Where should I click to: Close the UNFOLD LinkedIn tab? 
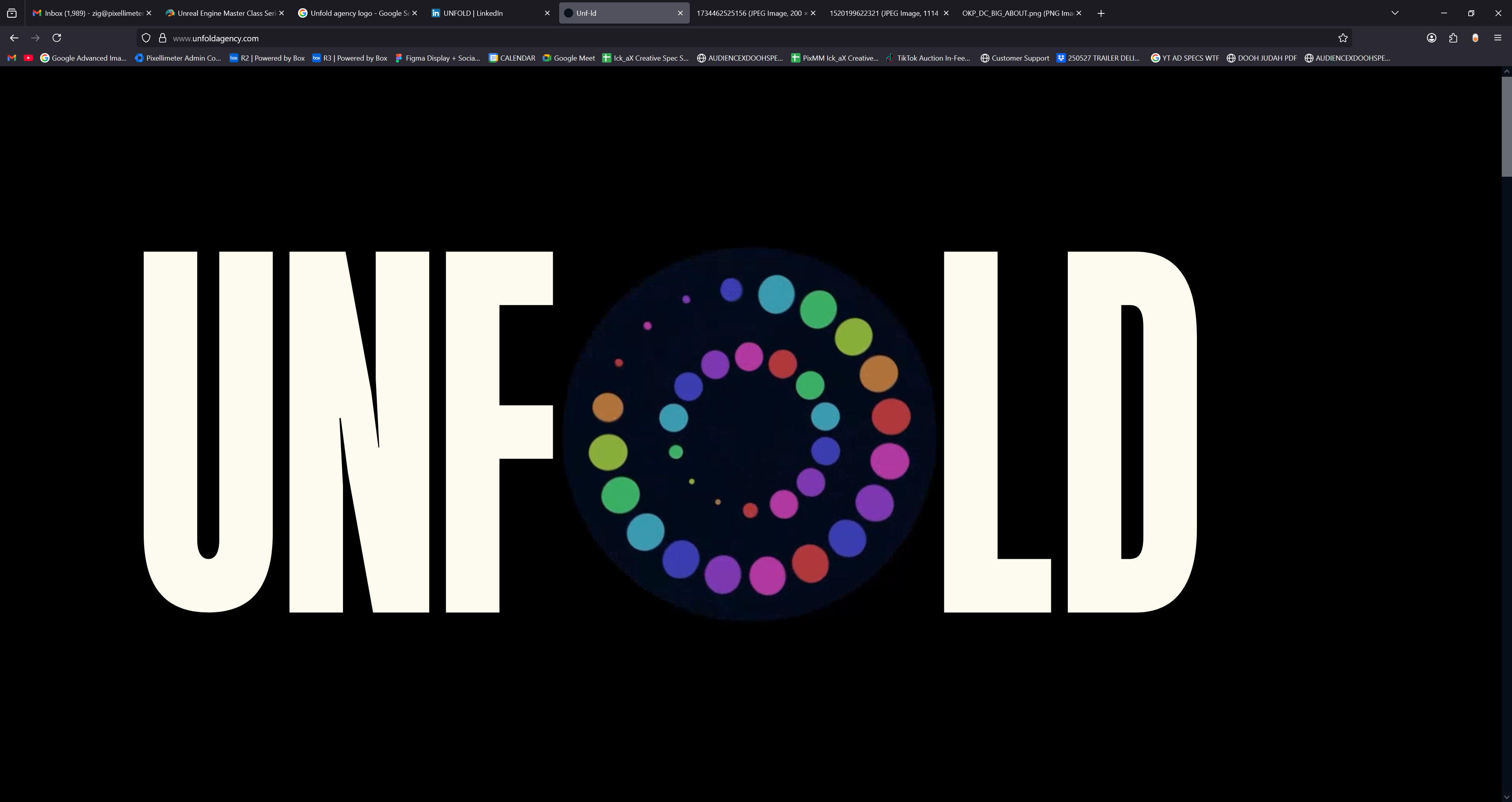pyautogui.click(x=547, y=13)
